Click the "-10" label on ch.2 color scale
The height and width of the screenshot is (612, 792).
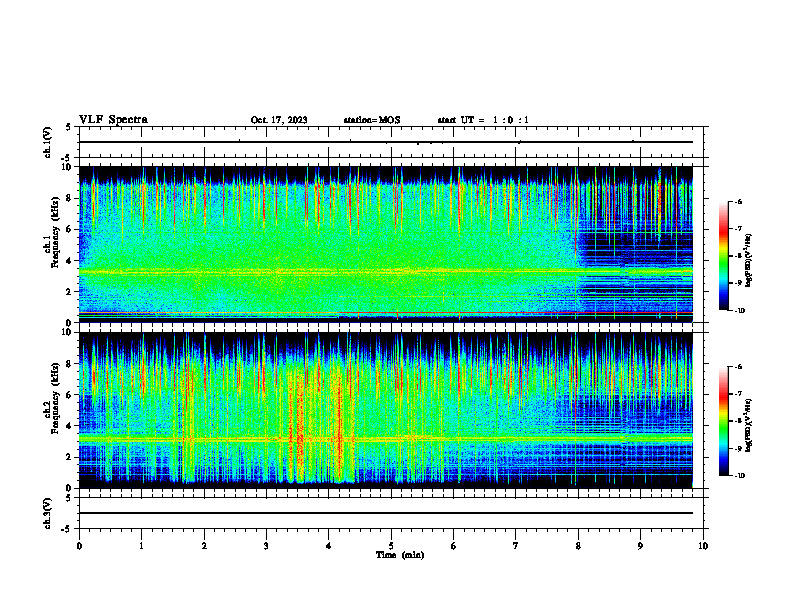[739, 476]
